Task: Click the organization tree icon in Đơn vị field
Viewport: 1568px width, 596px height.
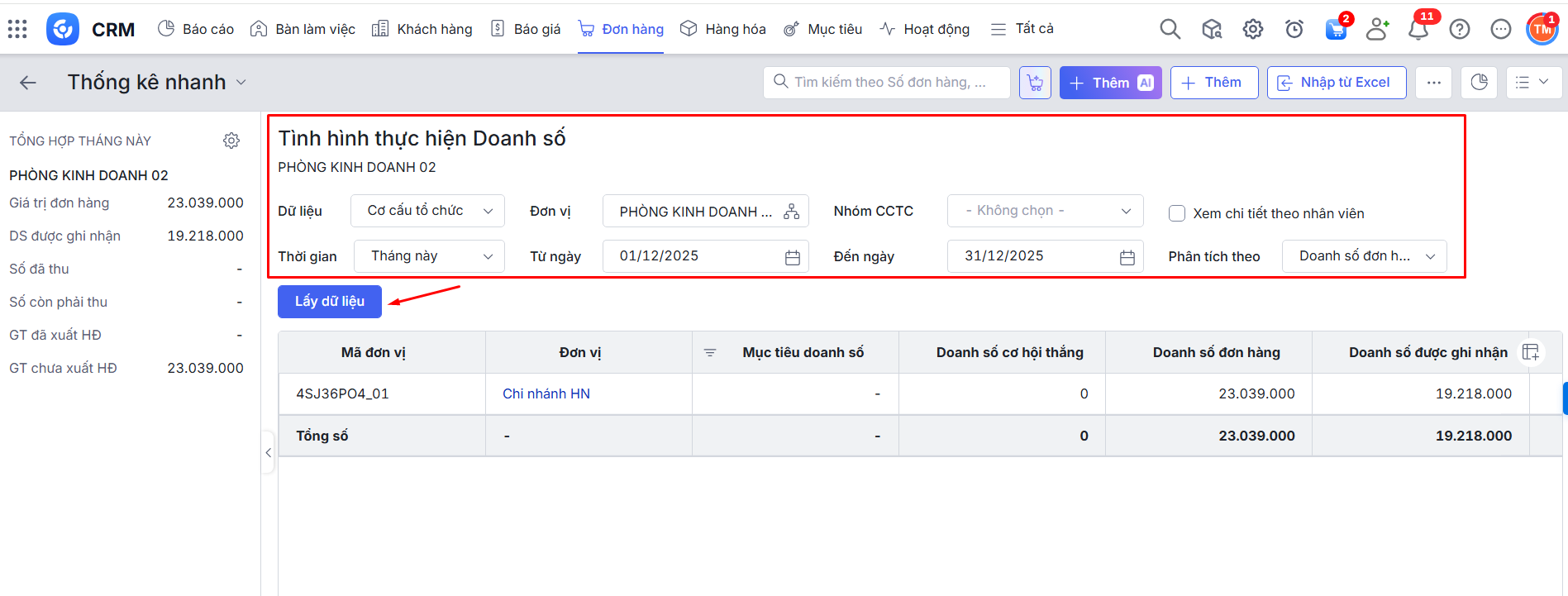Action: (791, 212)
